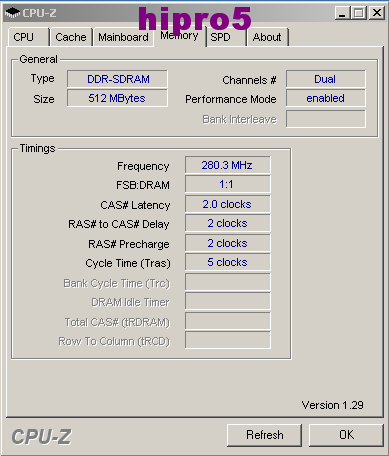Screen dimensions: 389x456
Task: Click the Cycle Time (Tras) label
Action: point(128,263)
